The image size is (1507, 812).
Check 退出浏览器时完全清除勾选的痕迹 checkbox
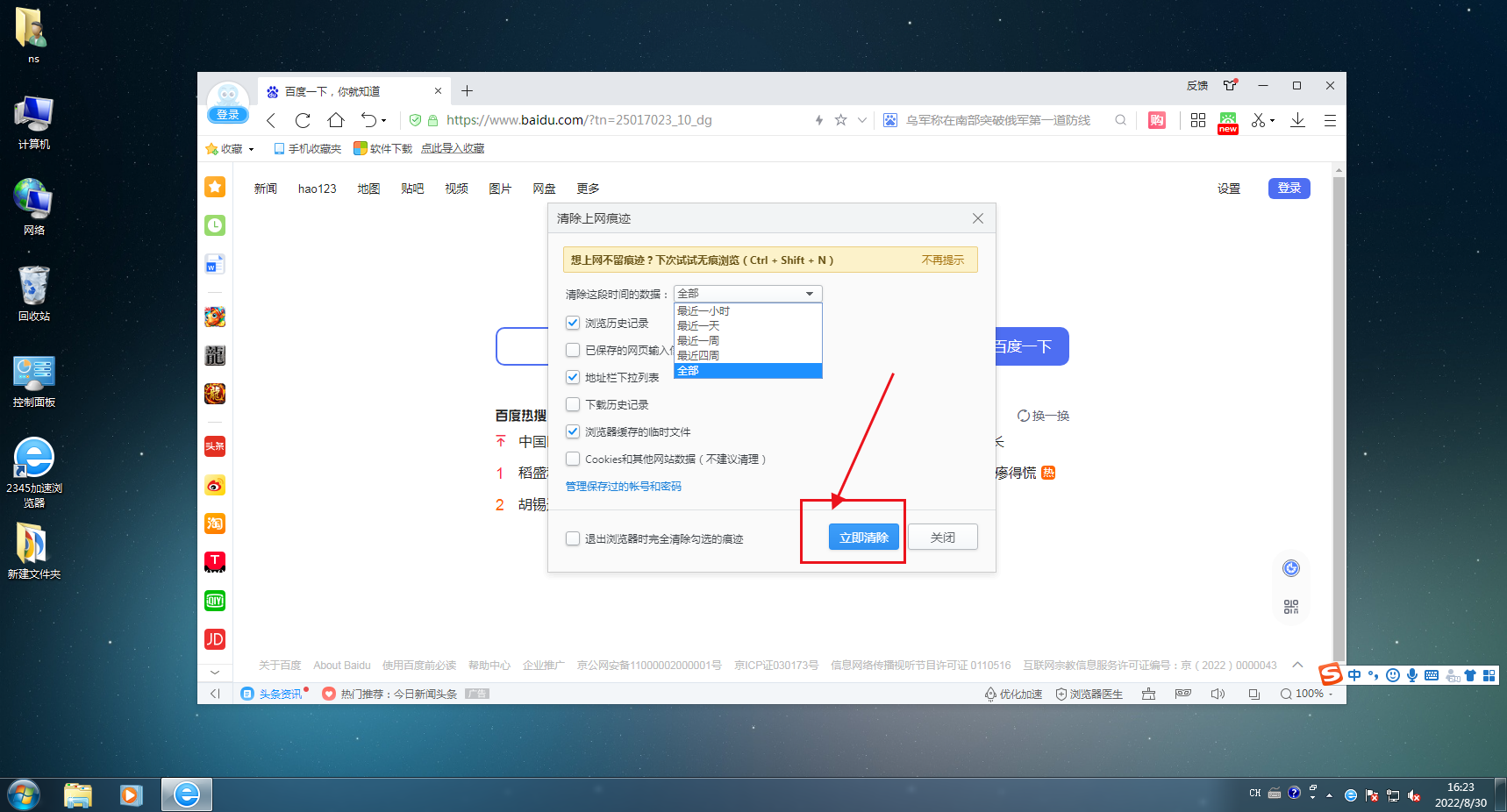pos(573,538)
